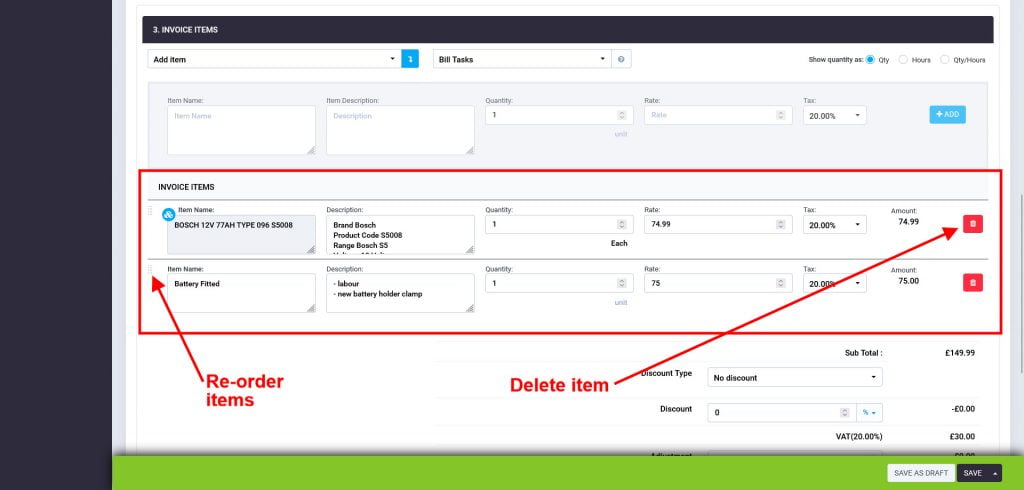This screenshot has height=490, width=1024.
Task: Open the Add item dropdown
Action: click(274, 59)
